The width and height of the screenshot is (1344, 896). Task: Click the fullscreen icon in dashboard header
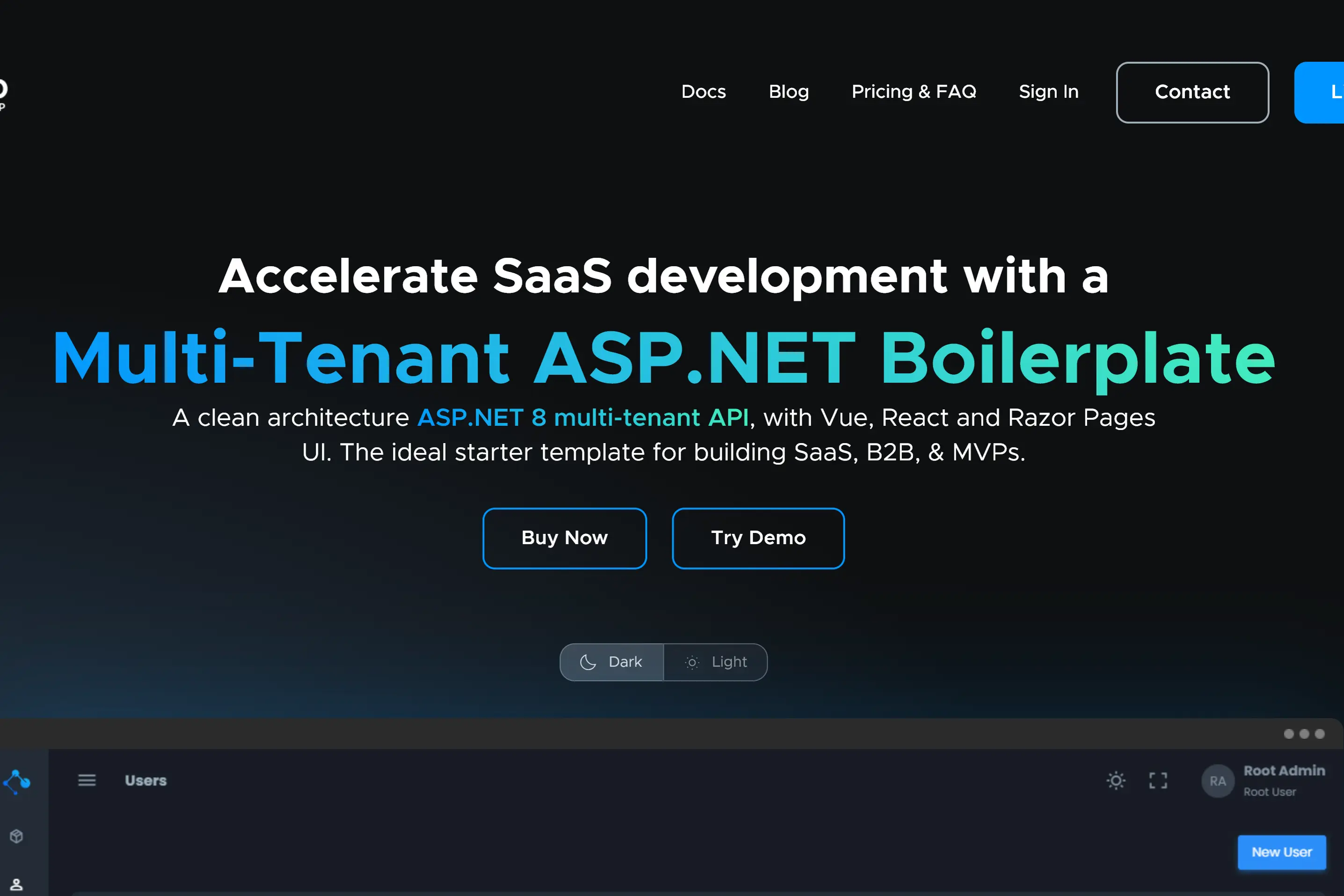(x=1158, y=780)
